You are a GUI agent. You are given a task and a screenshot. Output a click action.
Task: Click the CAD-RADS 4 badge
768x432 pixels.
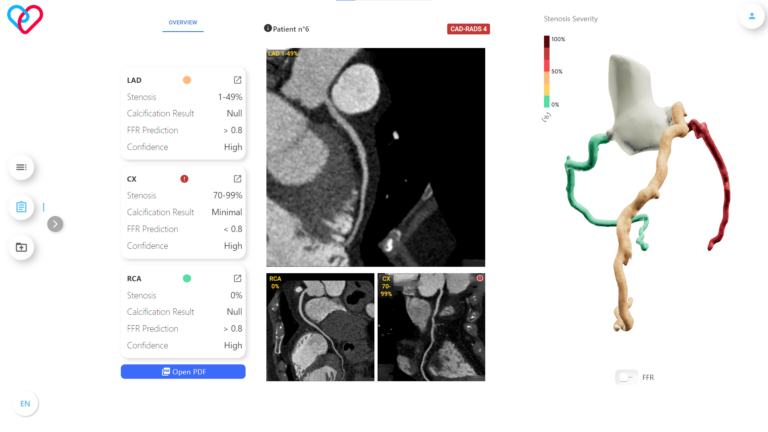pos(468,29)
